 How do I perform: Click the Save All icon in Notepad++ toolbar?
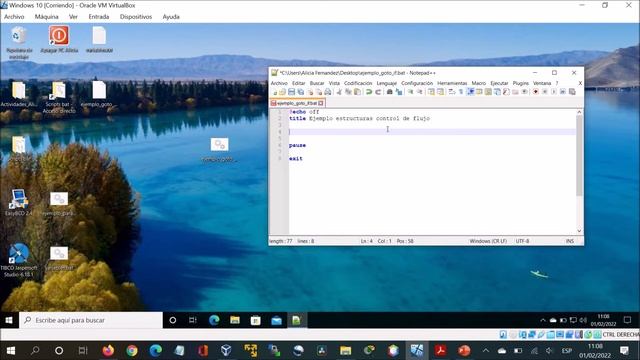coord(300,92)
